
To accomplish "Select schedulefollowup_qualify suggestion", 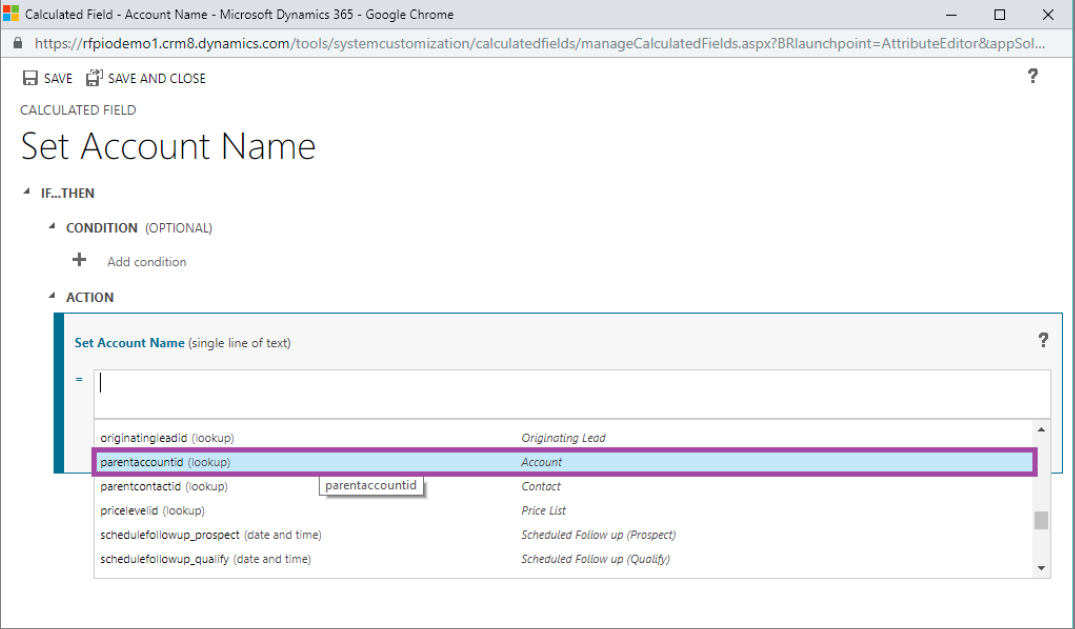I will [x=564, y=559].
